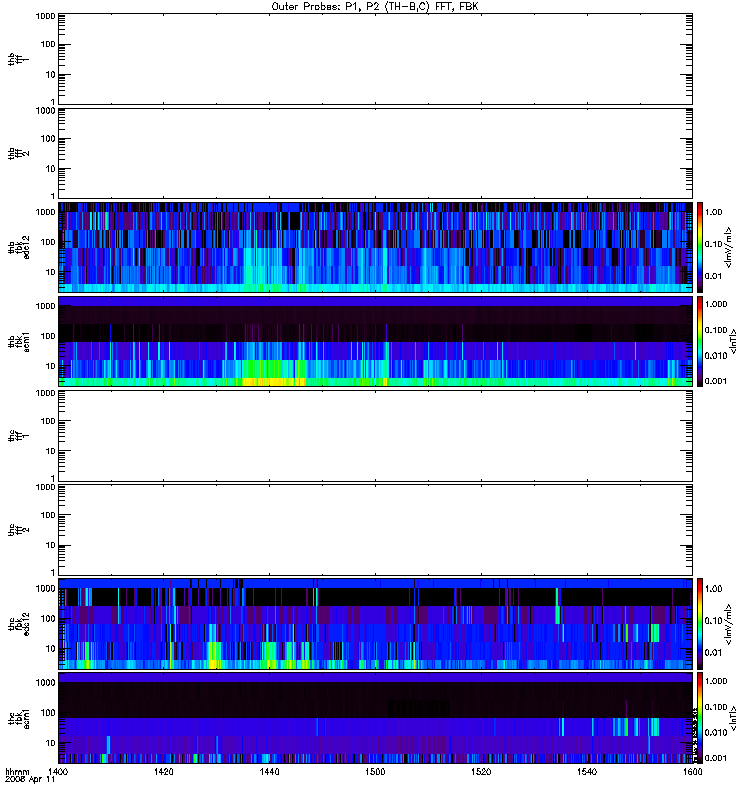Click the 1440 time tick label

coord(269,771)
